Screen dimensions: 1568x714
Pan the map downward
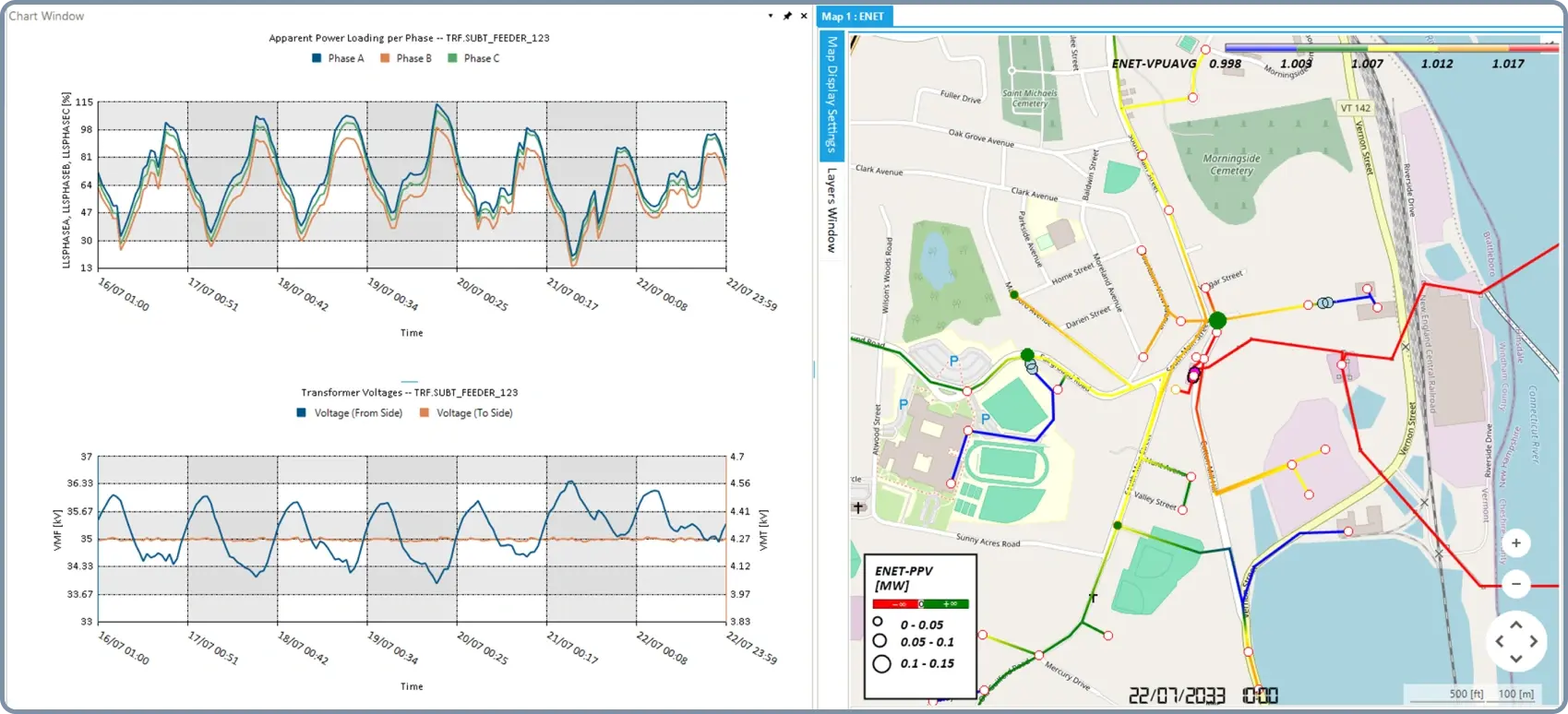click(1515, 658)
